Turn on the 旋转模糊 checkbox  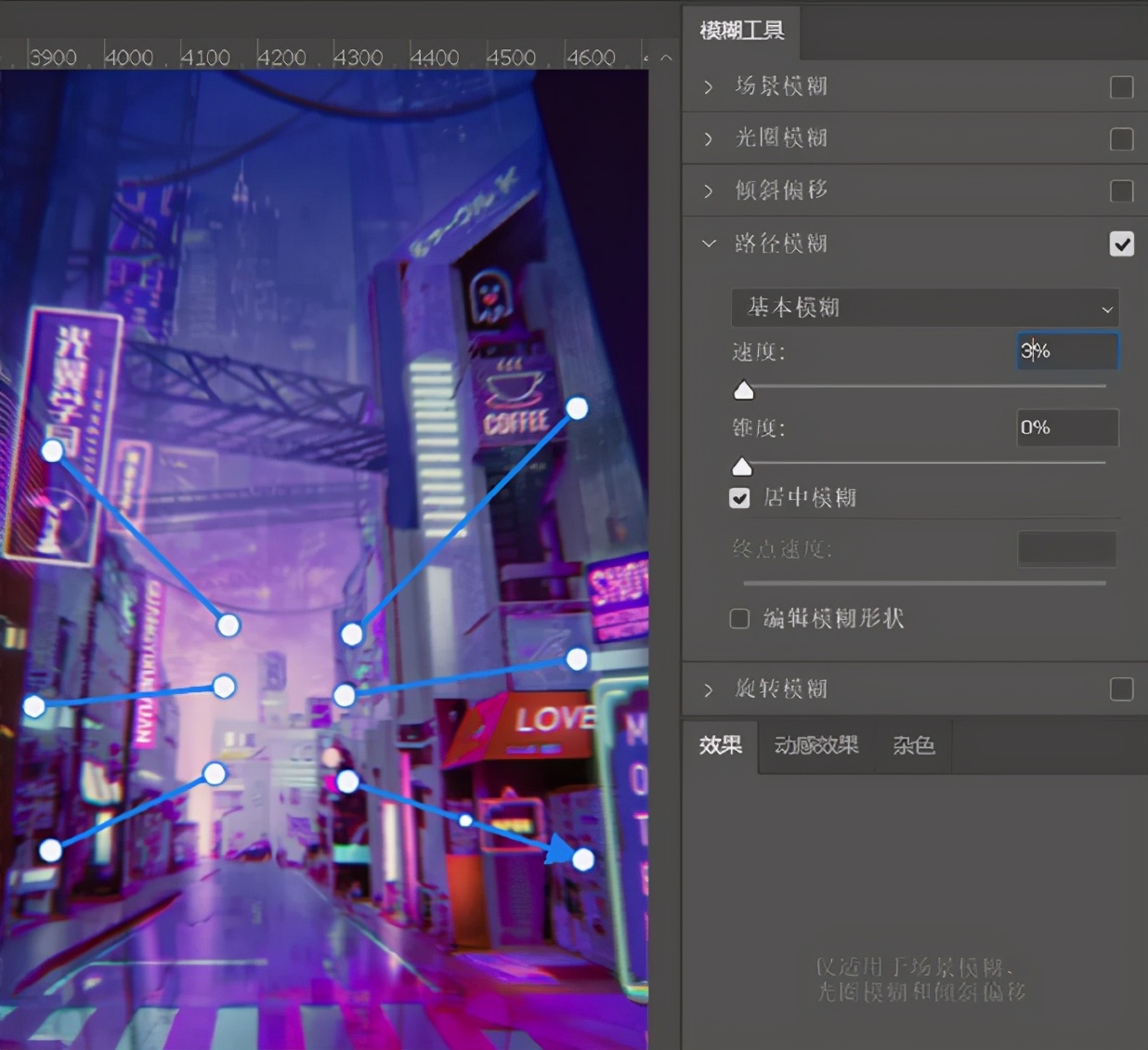tap(1121, 689)
